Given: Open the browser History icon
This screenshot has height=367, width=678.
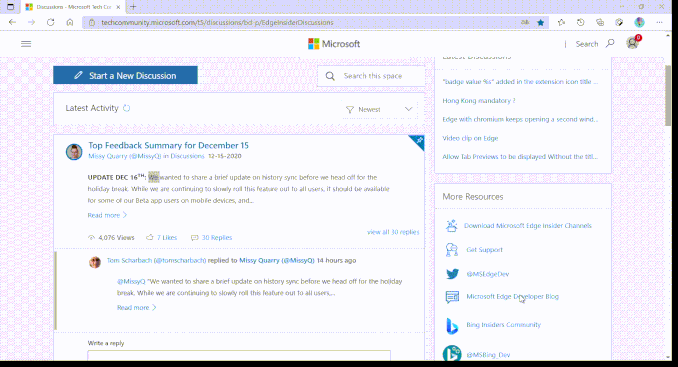Looking at the screenshot, I should [x=580, y=22].
